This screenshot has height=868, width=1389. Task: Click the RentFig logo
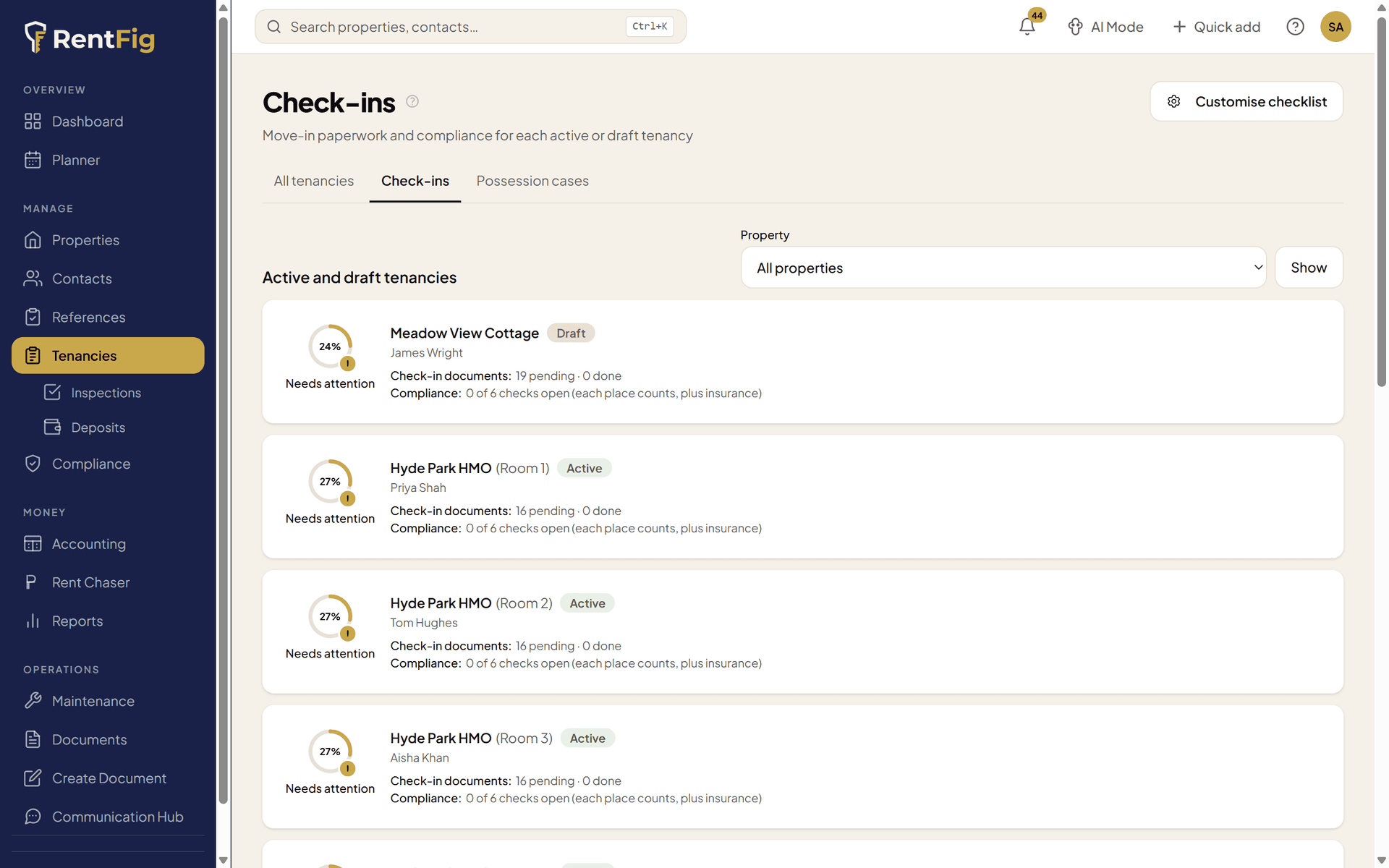tap(90, 38)
